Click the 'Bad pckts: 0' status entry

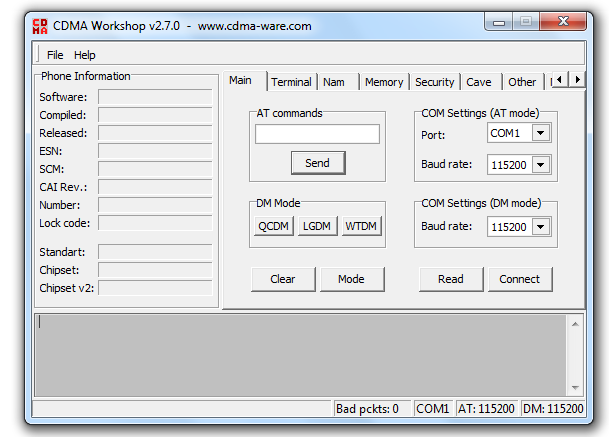tap(372, 409)
